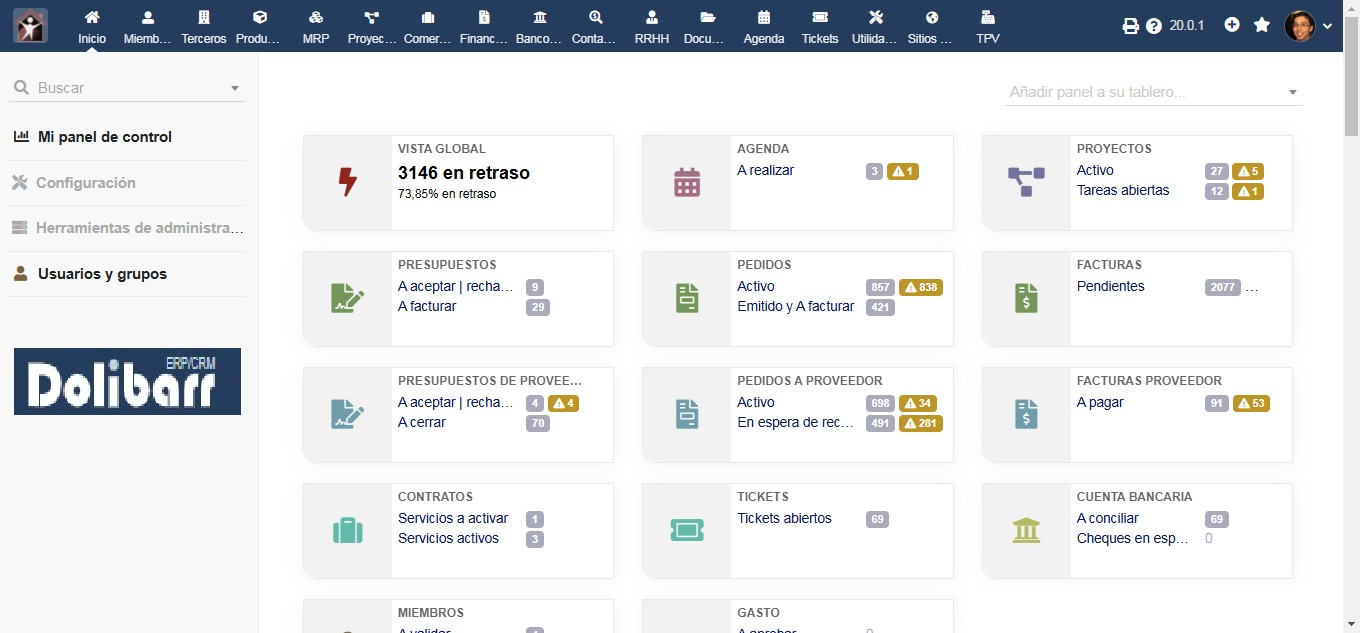The image size is (1360, 633).
Task: Expand the user avatar dropdown menu
Action: (x=1308, y=26)
